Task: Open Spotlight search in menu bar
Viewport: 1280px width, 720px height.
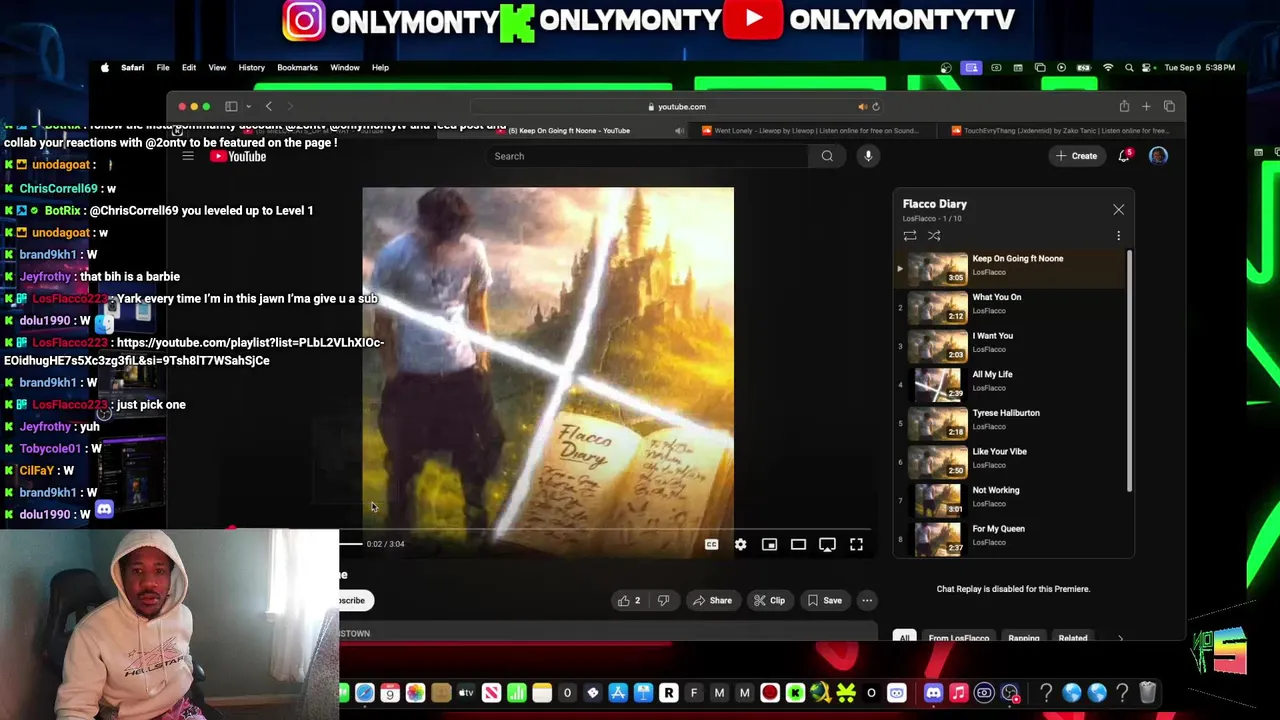Action: (1129, 68)
